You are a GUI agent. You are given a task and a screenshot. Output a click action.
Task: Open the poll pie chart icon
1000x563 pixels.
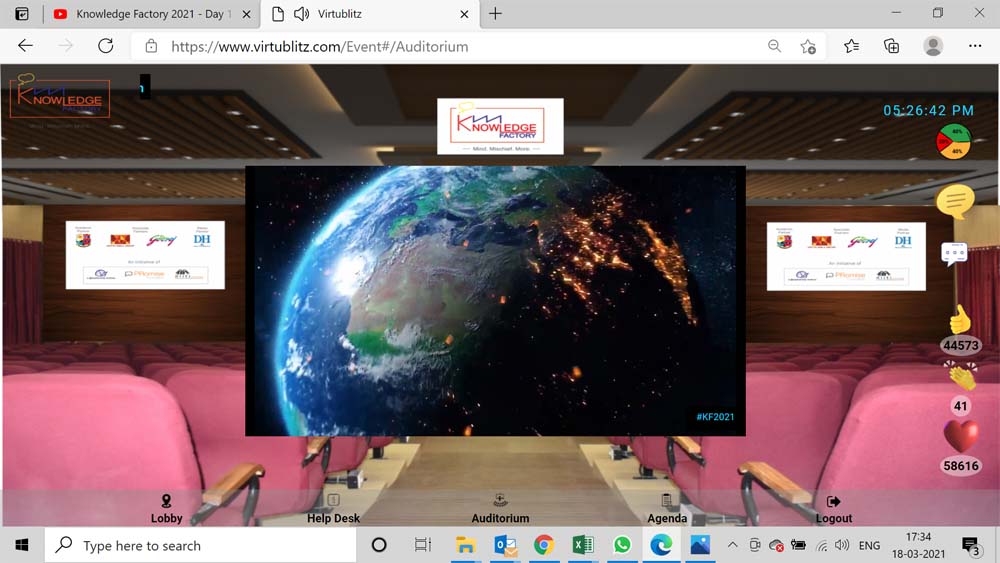tap(953, 141)
